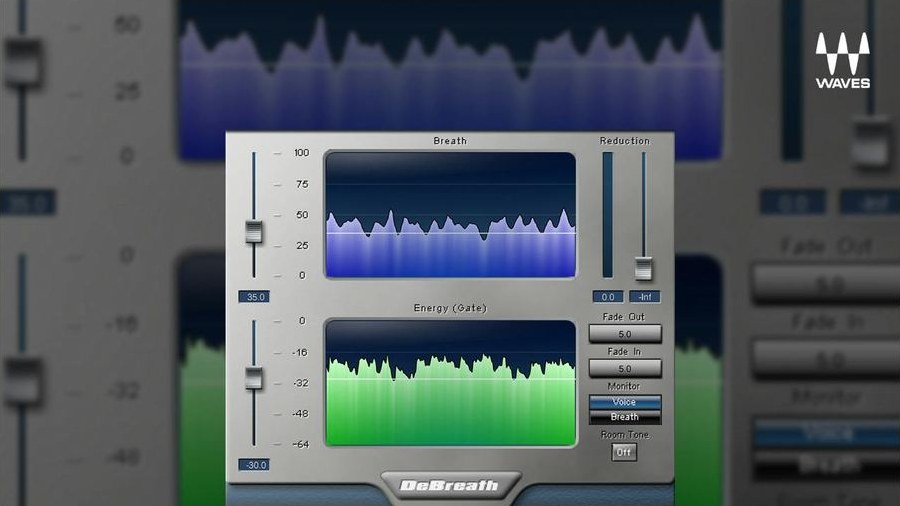Click the reduction meter readout 0.0
The height and width of the screenshot is (506, 900).
click(x=608, y=297)
